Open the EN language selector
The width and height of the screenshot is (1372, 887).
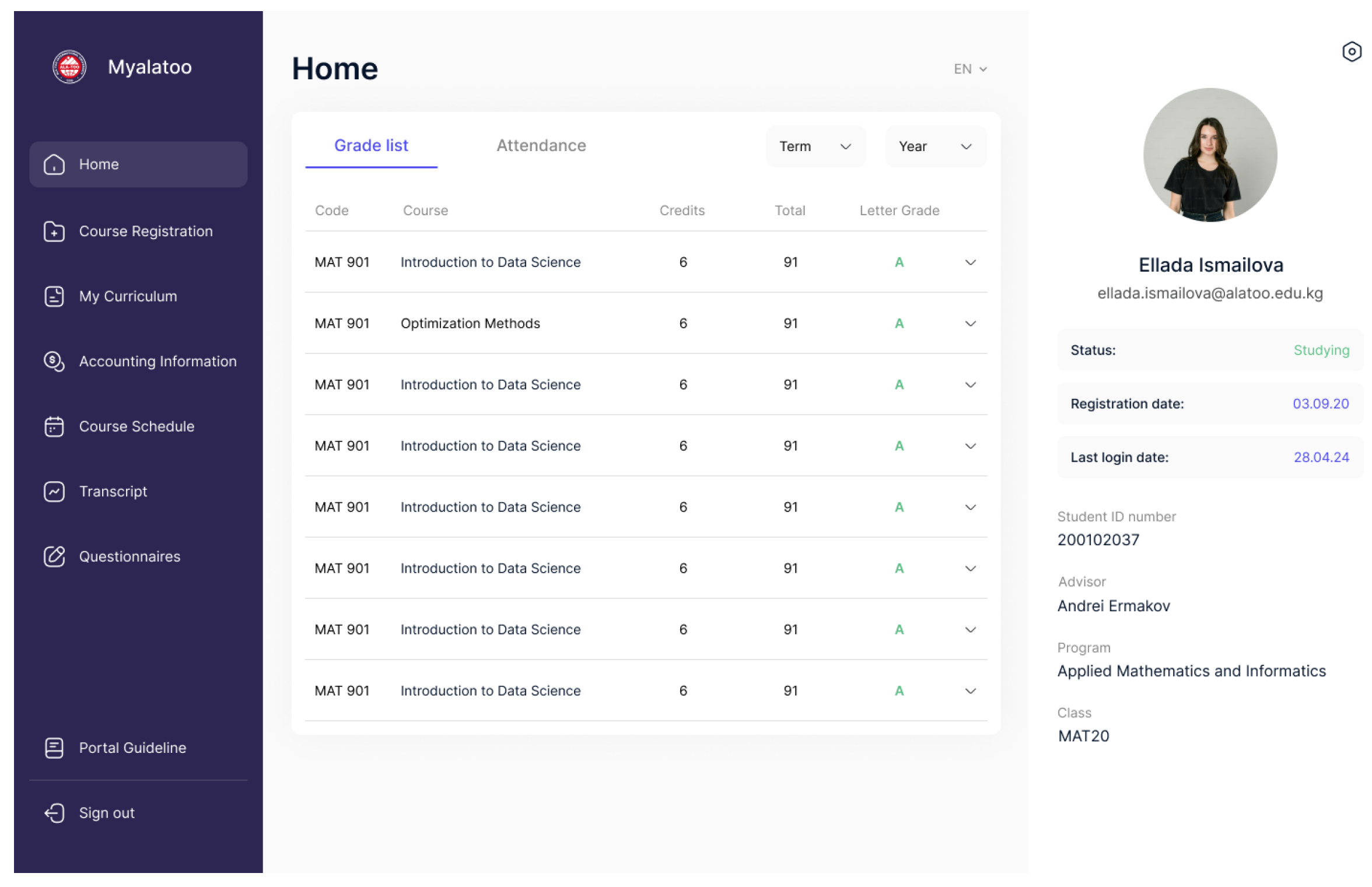(x=970, y=69)
